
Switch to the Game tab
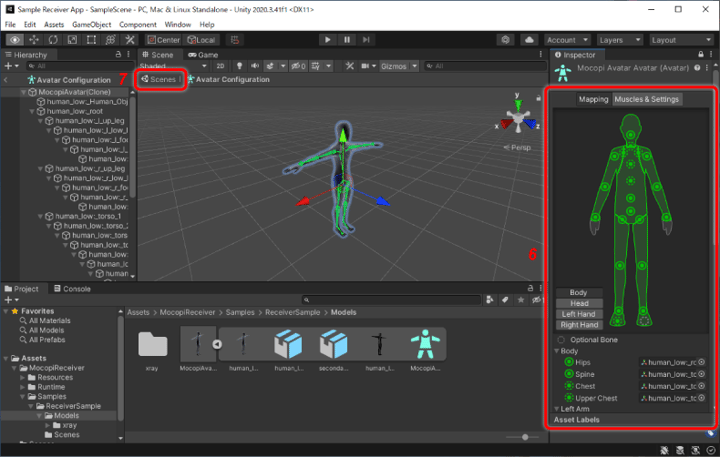203,55
